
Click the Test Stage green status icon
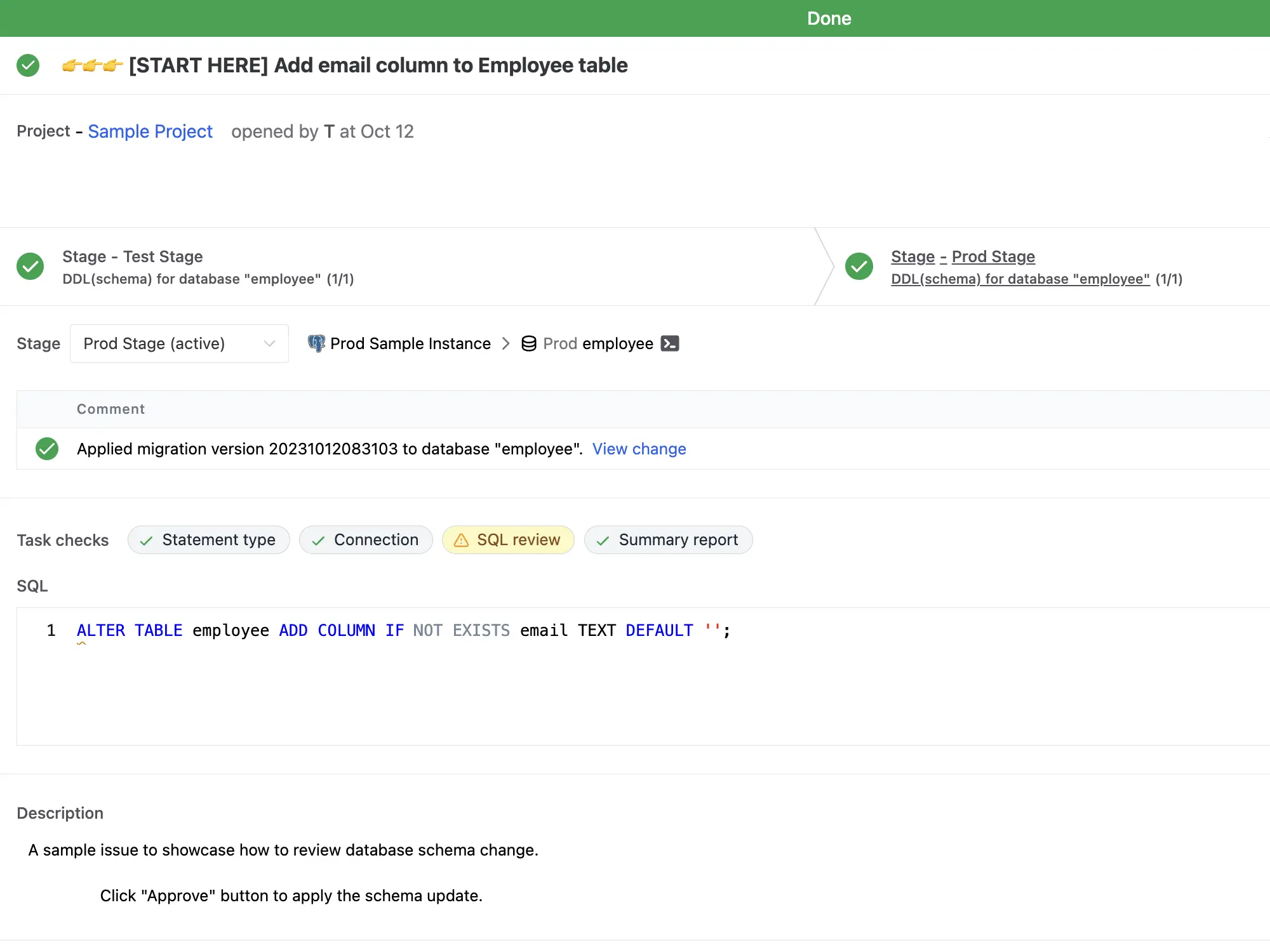[30, 267]
